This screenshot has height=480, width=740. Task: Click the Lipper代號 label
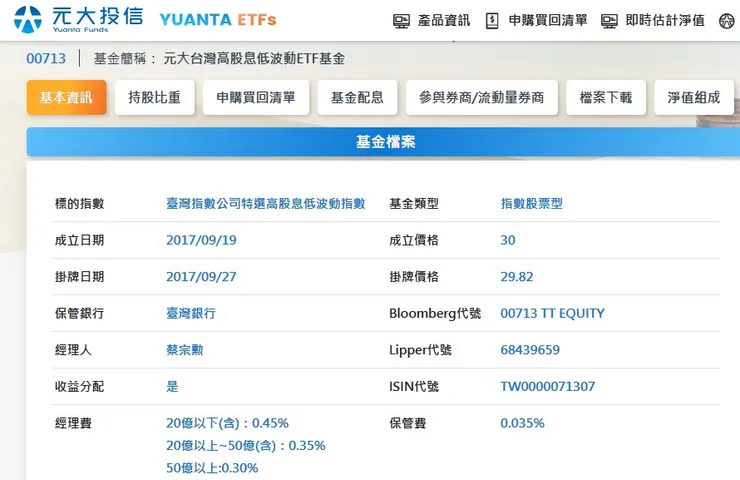420,350
